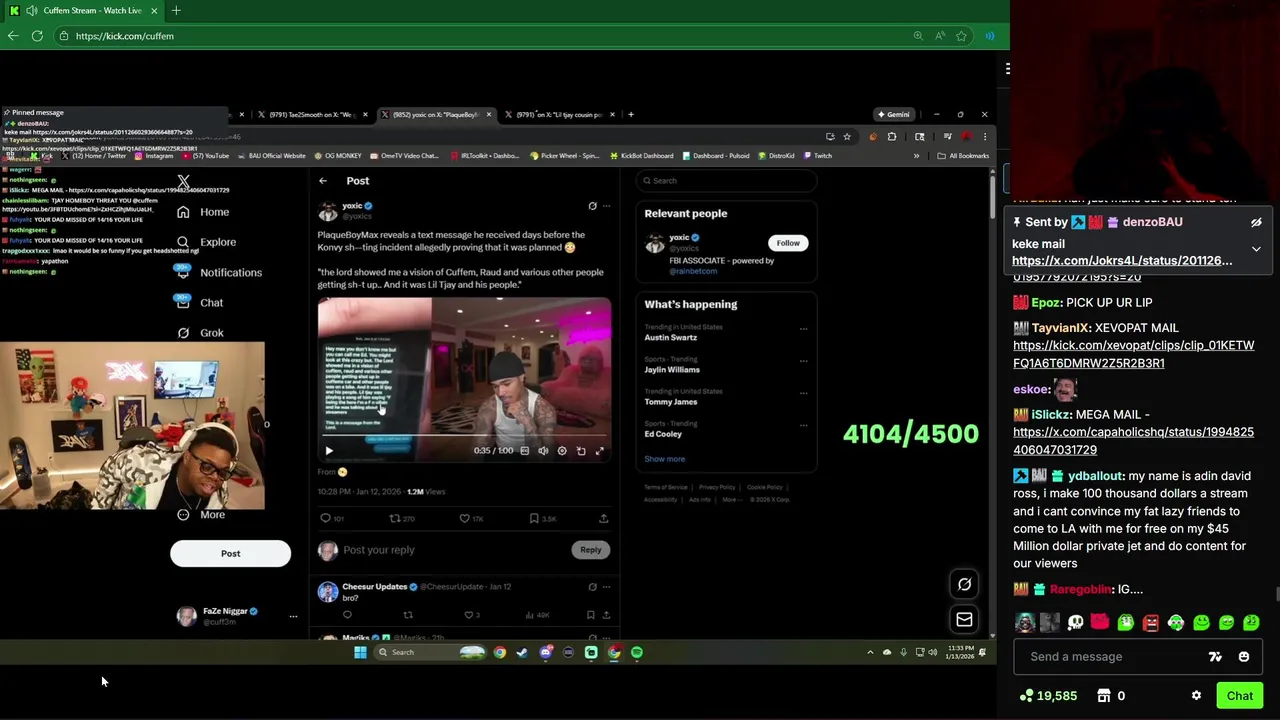
Task: Click the gray Reply button
Action: (591, 550)
